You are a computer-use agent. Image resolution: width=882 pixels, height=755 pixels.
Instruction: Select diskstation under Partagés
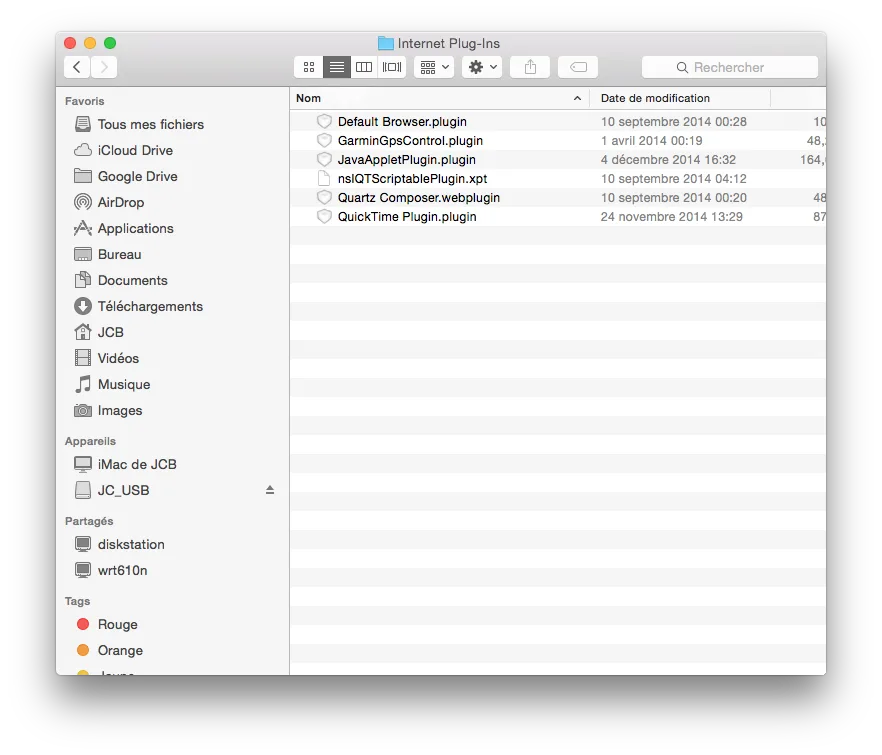(x=130, y=544)
